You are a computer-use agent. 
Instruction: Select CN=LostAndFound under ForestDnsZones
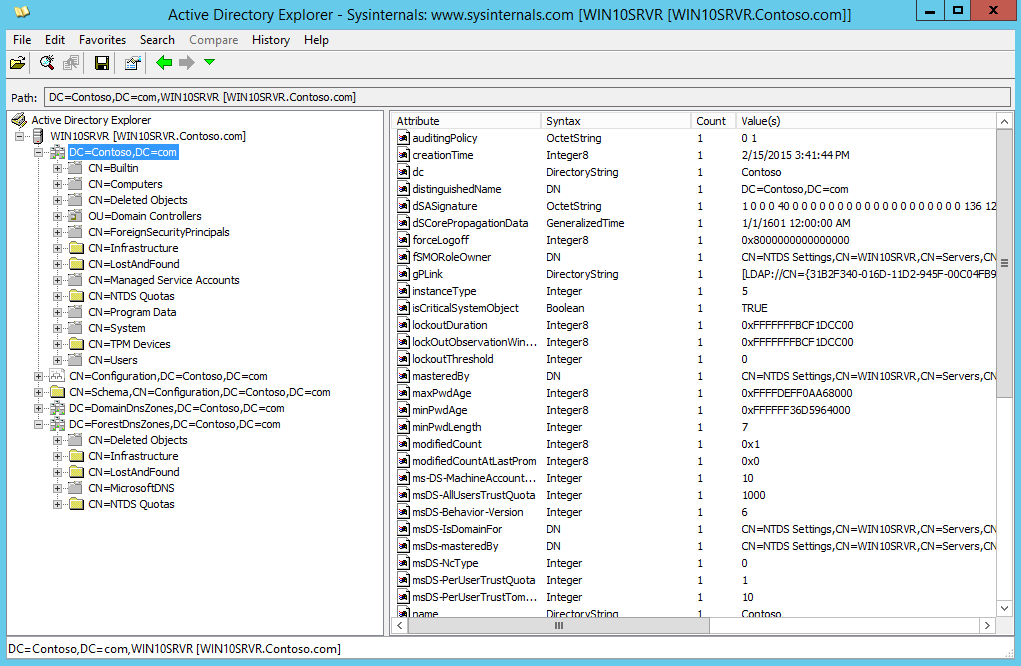(133, 472)
